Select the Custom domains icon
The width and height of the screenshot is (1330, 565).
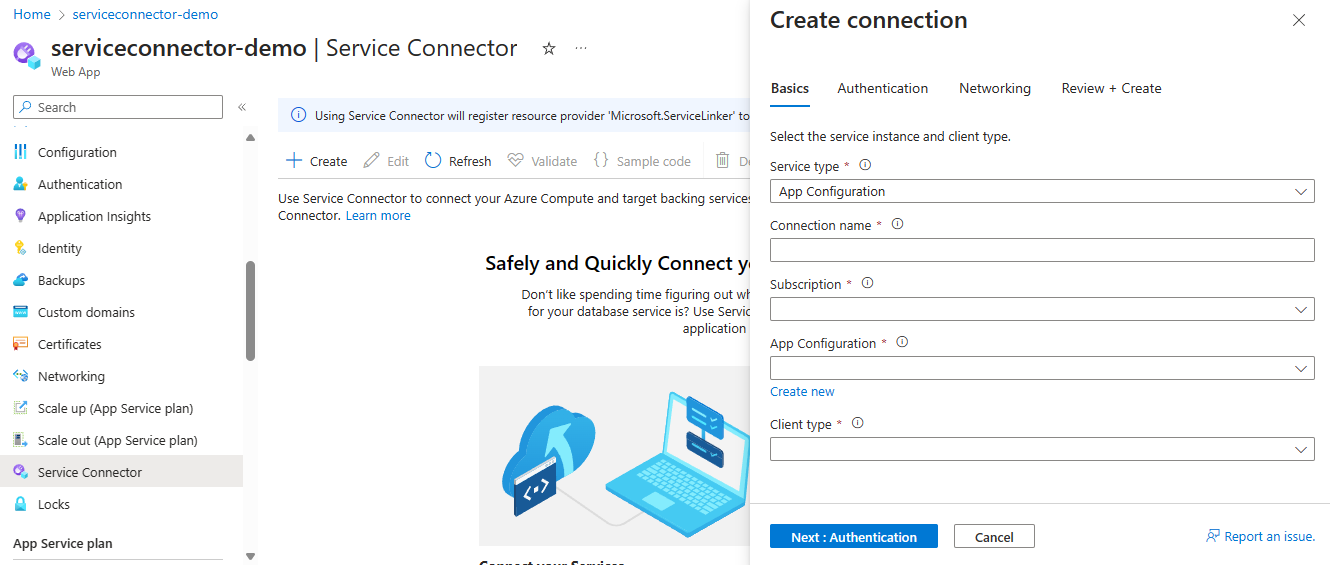20,312
